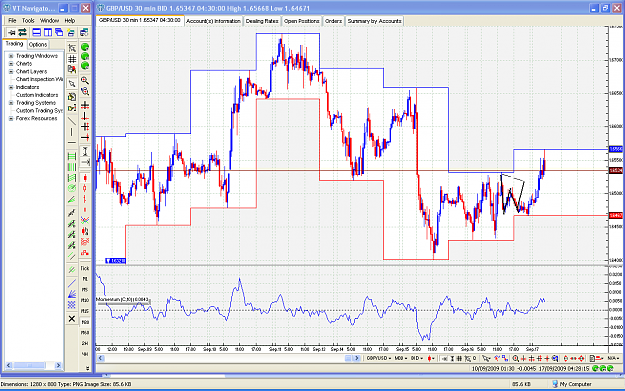The image size is (625, 391).
Task: Click the black X delete tool
Action: click(72, 318)
